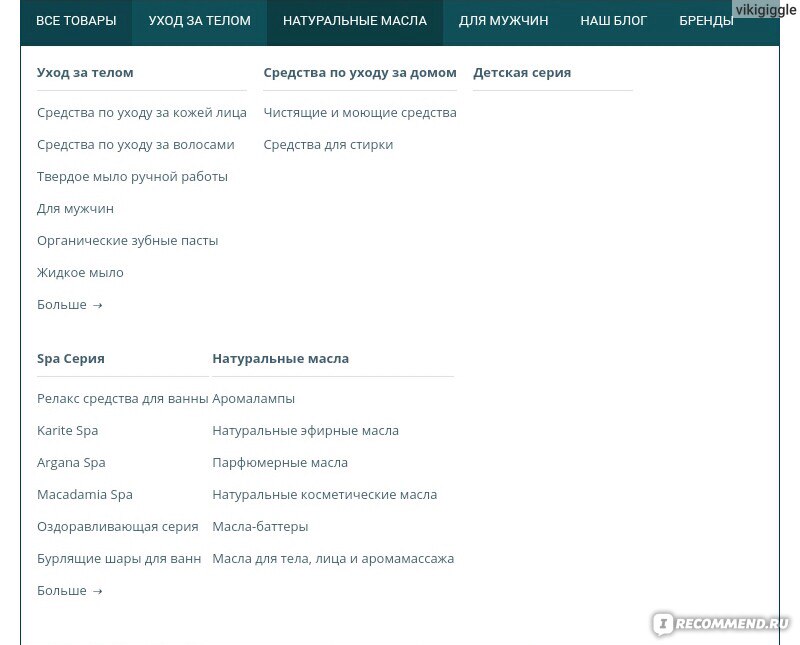This screenshot has height=645, width=800.
Task: Click Средства по уходу за домом heading
Action: point(360,72)
